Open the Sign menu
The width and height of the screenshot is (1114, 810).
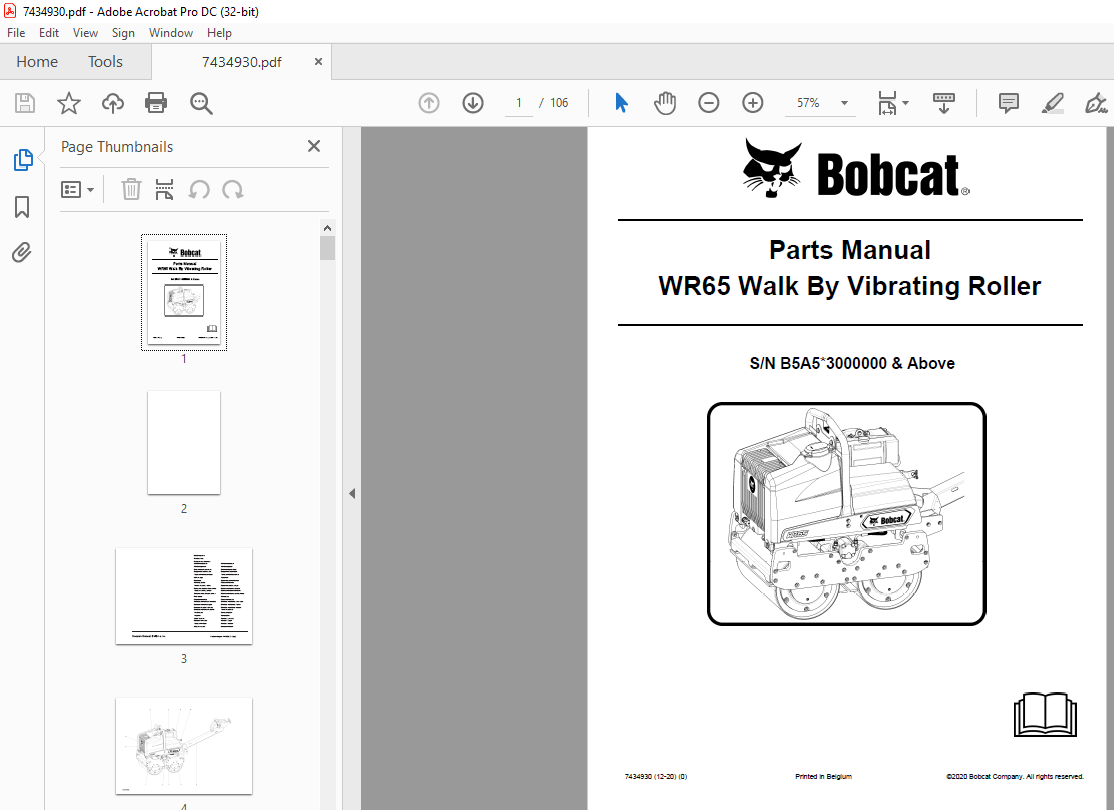123,33
